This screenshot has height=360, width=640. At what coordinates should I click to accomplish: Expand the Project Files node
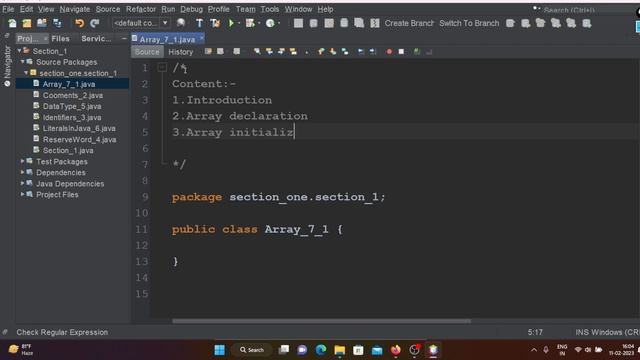(22, 194)
